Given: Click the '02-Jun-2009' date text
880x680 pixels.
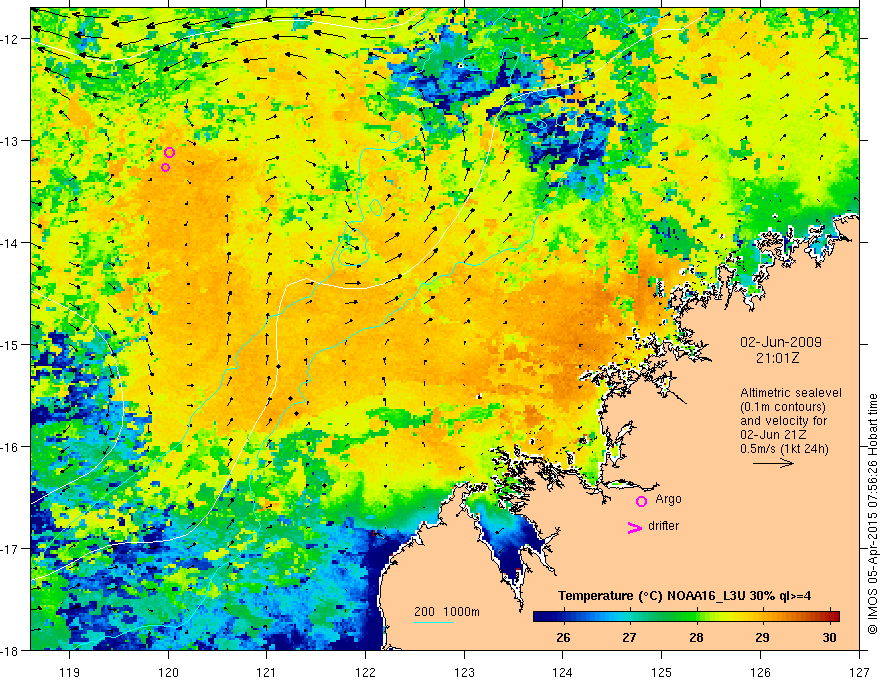Looking at the screenshot, I should click(x=781, y=342).
